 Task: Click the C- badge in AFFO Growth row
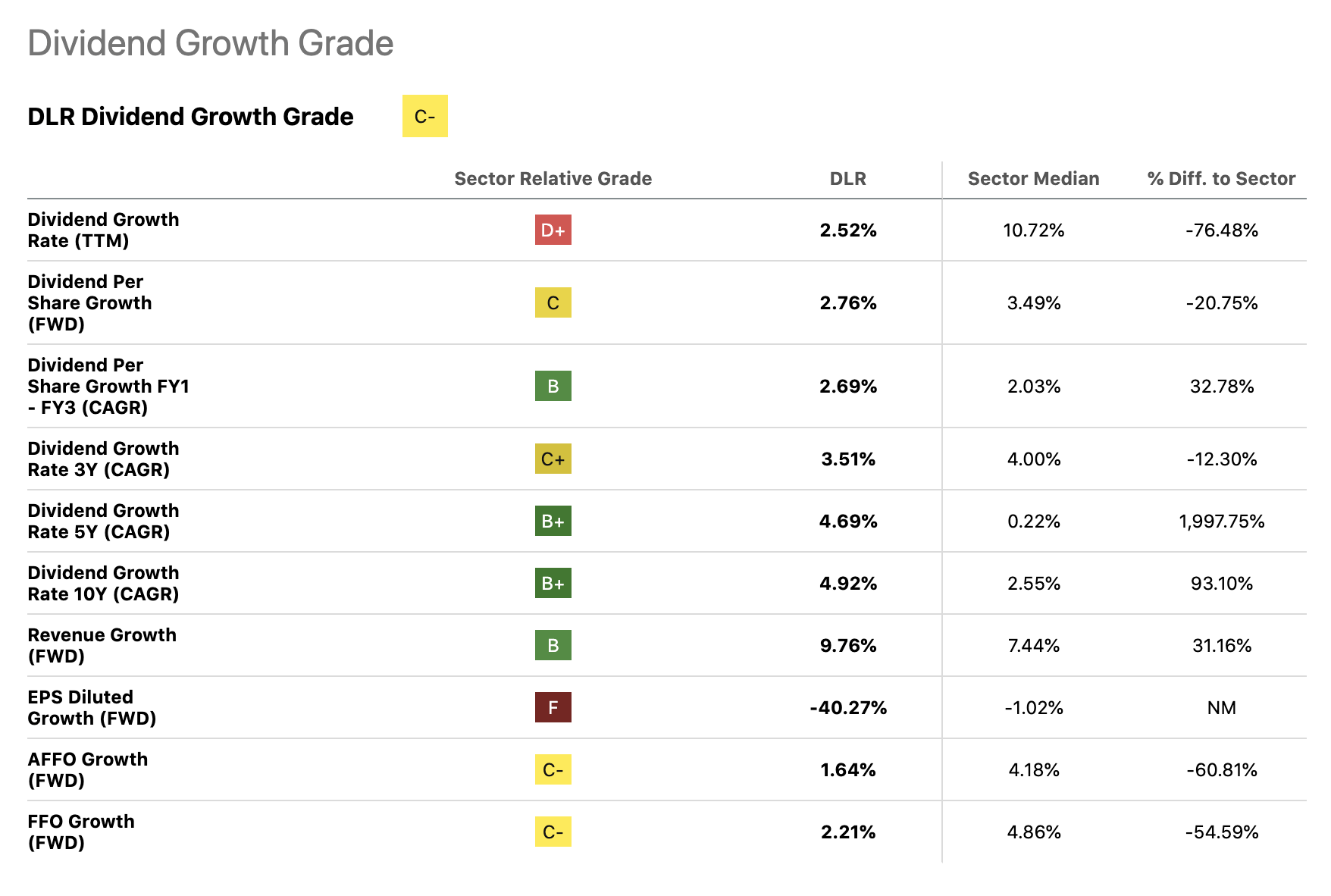[x=553, y=769]
